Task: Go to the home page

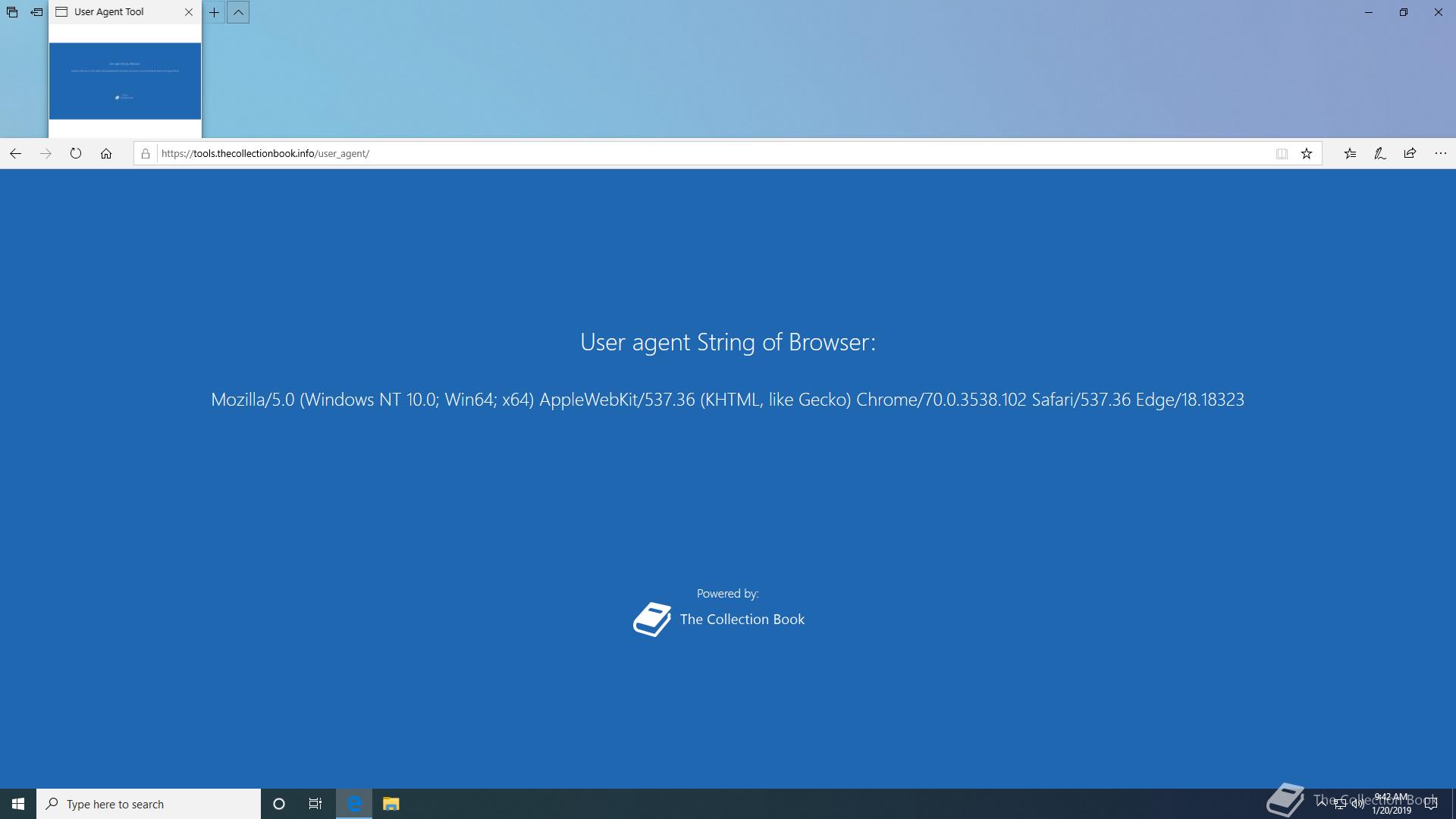Action: coord(106,153)
